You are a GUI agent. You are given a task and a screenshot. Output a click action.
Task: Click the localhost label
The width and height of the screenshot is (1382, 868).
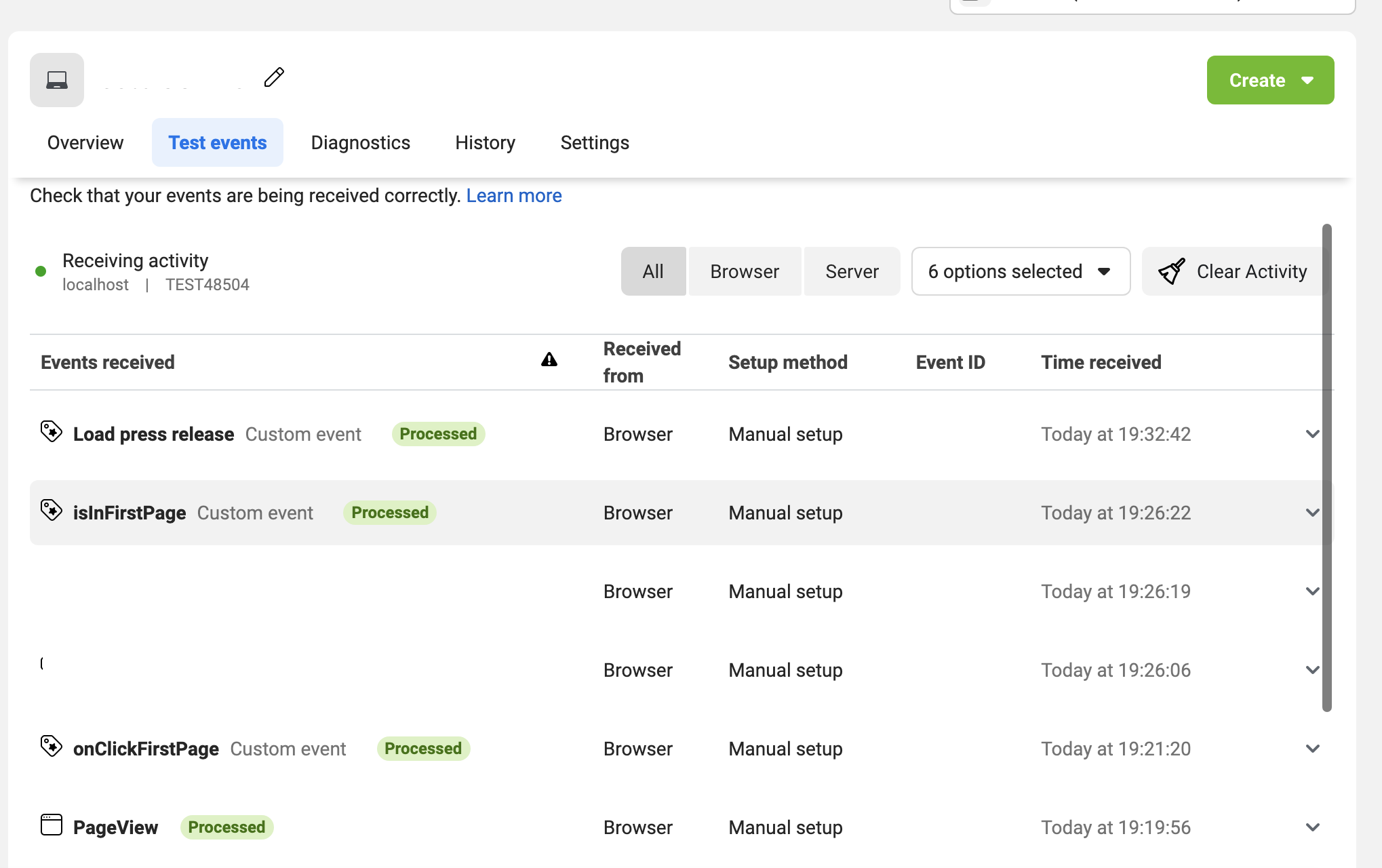pos(96,285)
